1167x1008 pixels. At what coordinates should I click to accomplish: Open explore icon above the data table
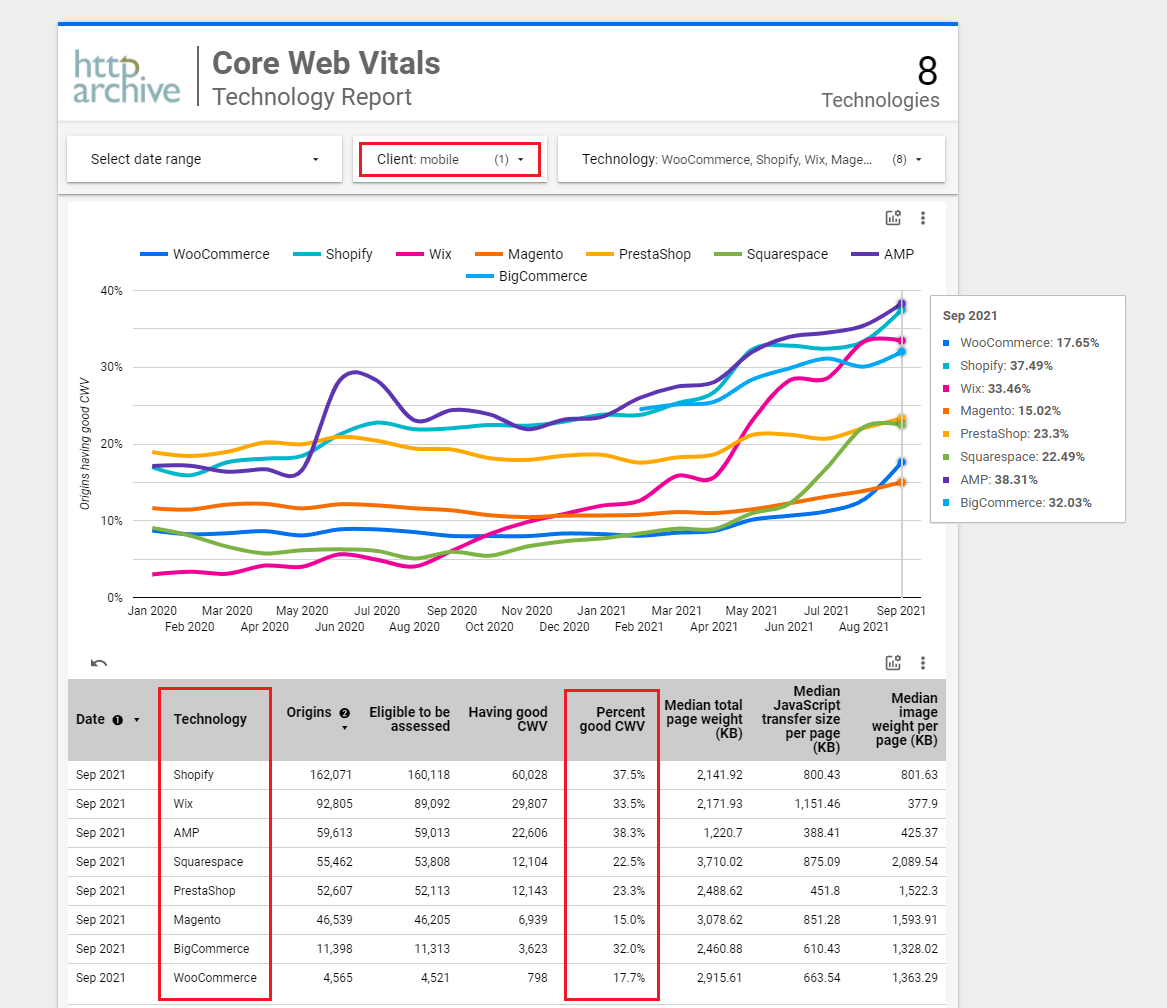893,663
